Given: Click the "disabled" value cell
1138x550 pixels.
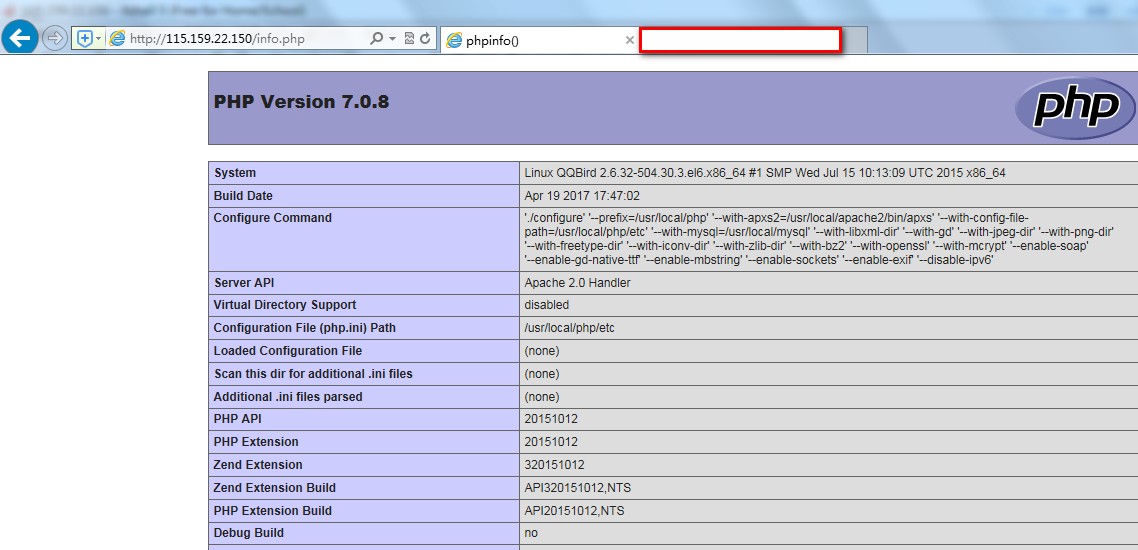Looking at the screenshot, I should coord(547,305).
